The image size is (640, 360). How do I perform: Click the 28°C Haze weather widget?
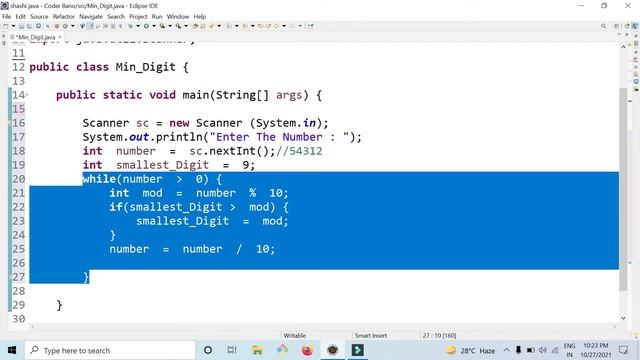470,350
